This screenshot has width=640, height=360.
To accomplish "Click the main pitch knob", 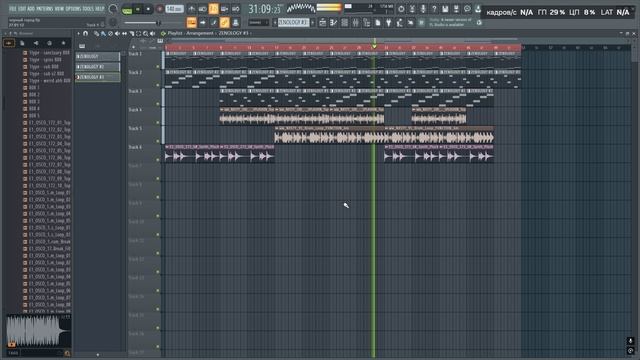I will (113, 22).
